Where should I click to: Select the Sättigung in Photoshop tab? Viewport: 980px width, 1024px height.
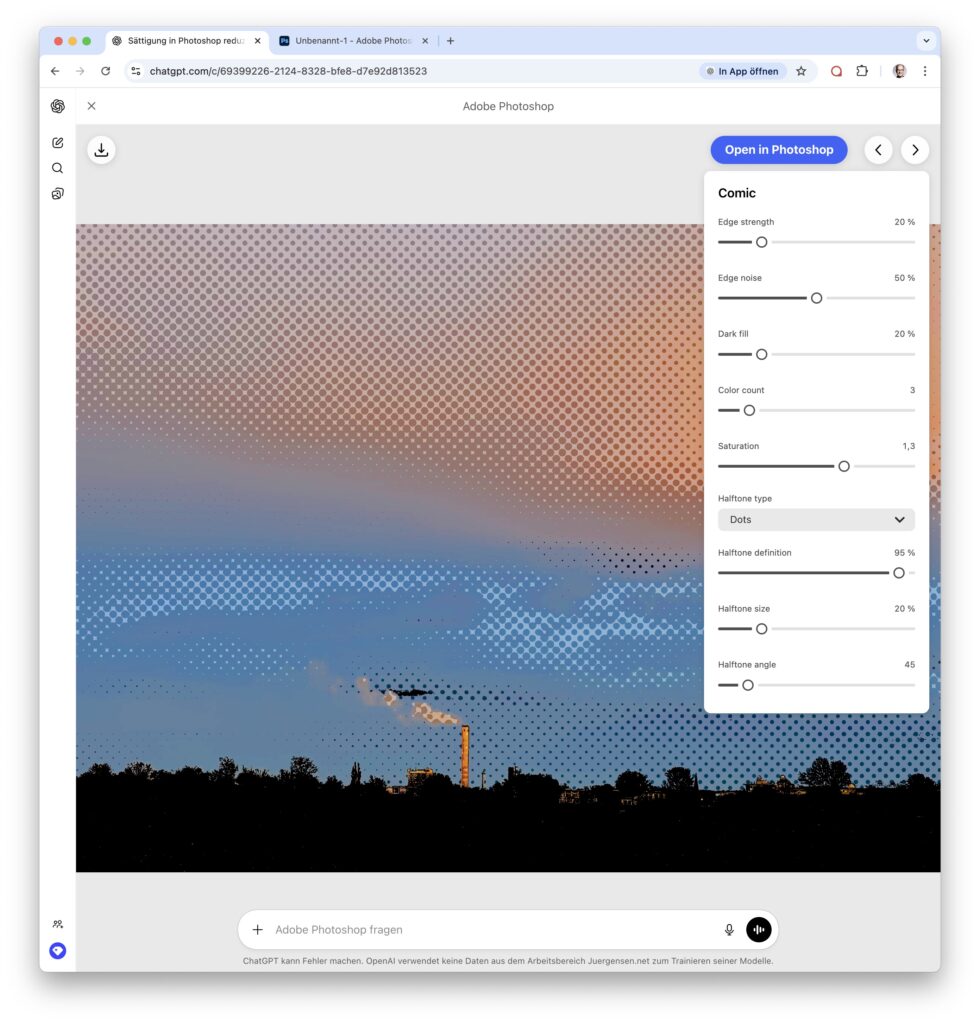coord(185,41)
